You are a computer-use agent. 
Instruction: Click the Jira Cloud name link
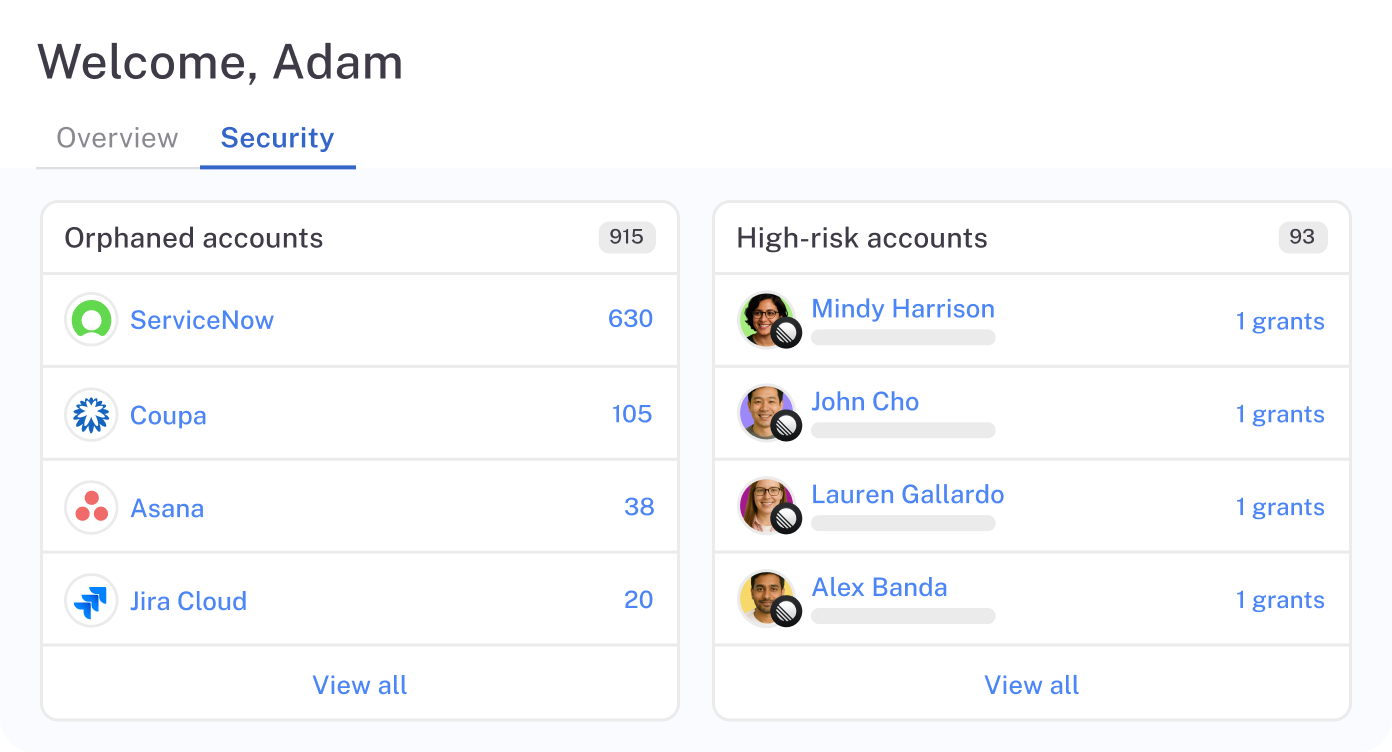coord(188,601)
